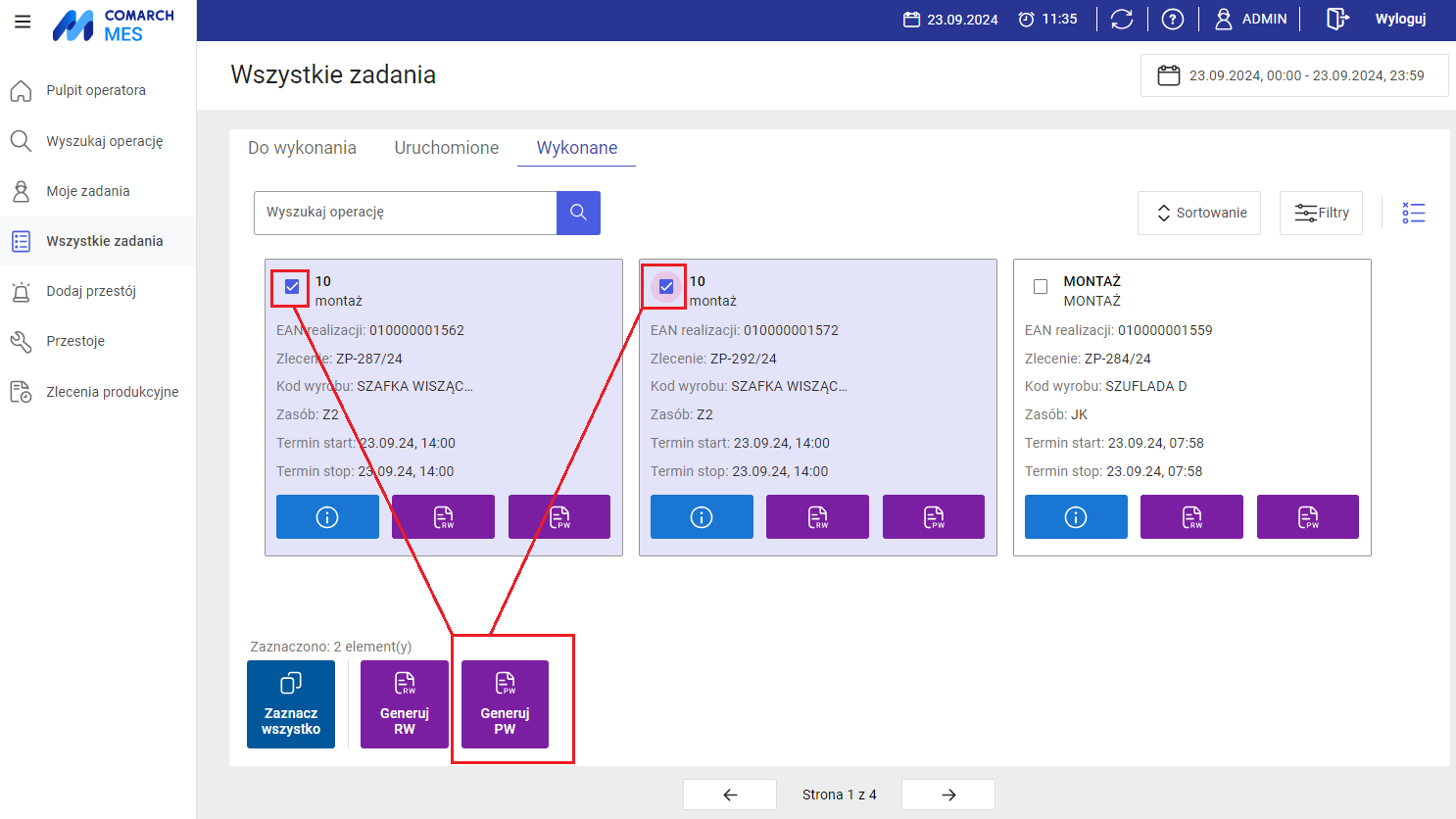Click the Strona 1 z 4 indicator

click(x=839, y=795)
